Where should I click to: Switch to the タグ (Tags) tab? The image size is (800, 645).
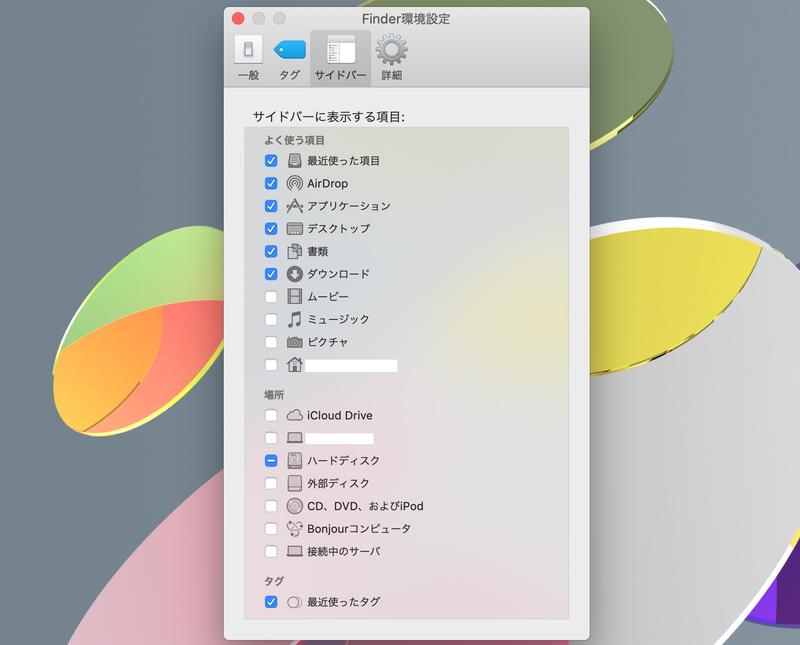pos(289,58)
